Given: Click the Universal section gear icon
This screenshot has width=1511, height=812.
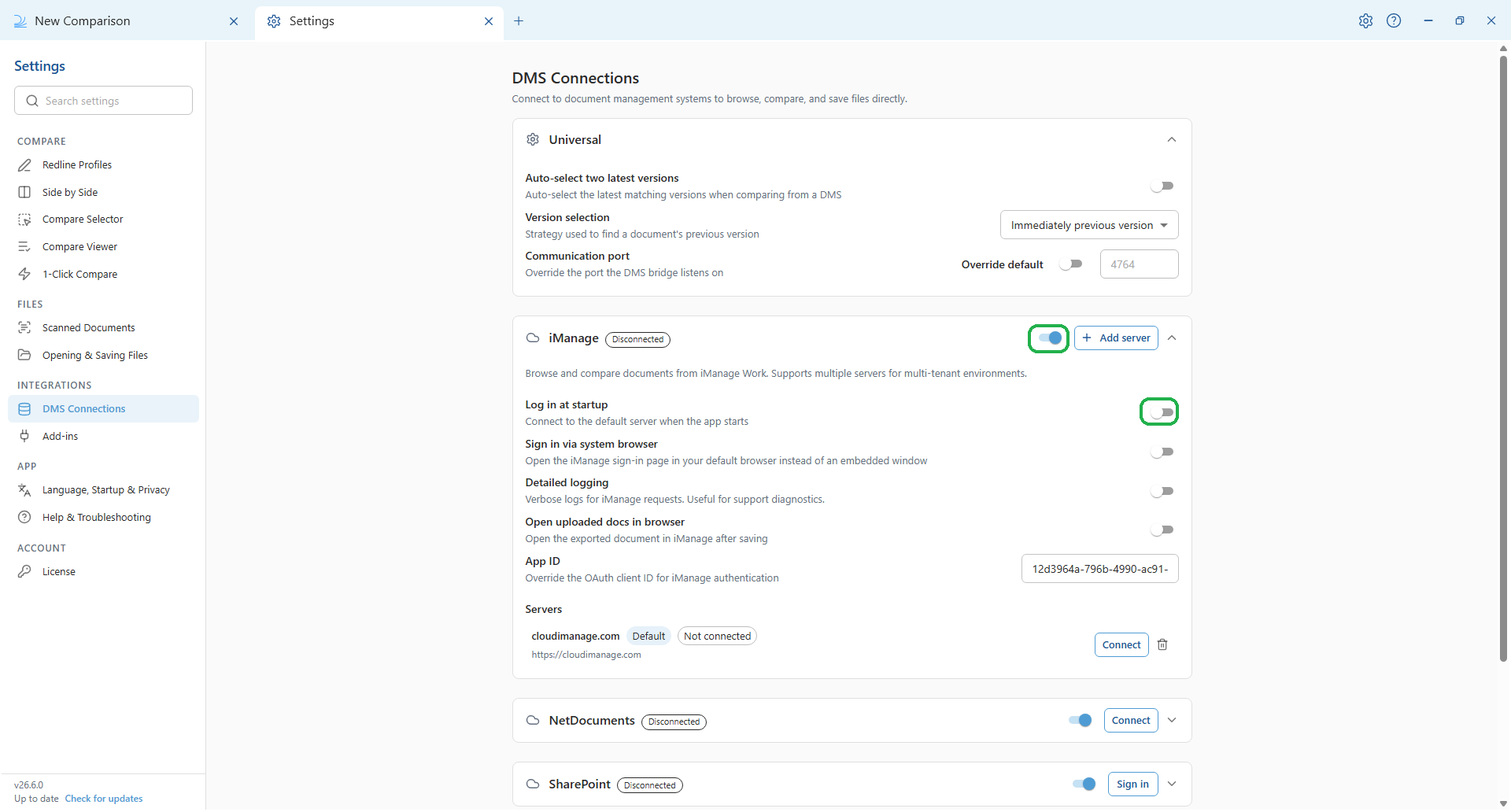Looking at the screenshot, I should (x=533, y=140).
